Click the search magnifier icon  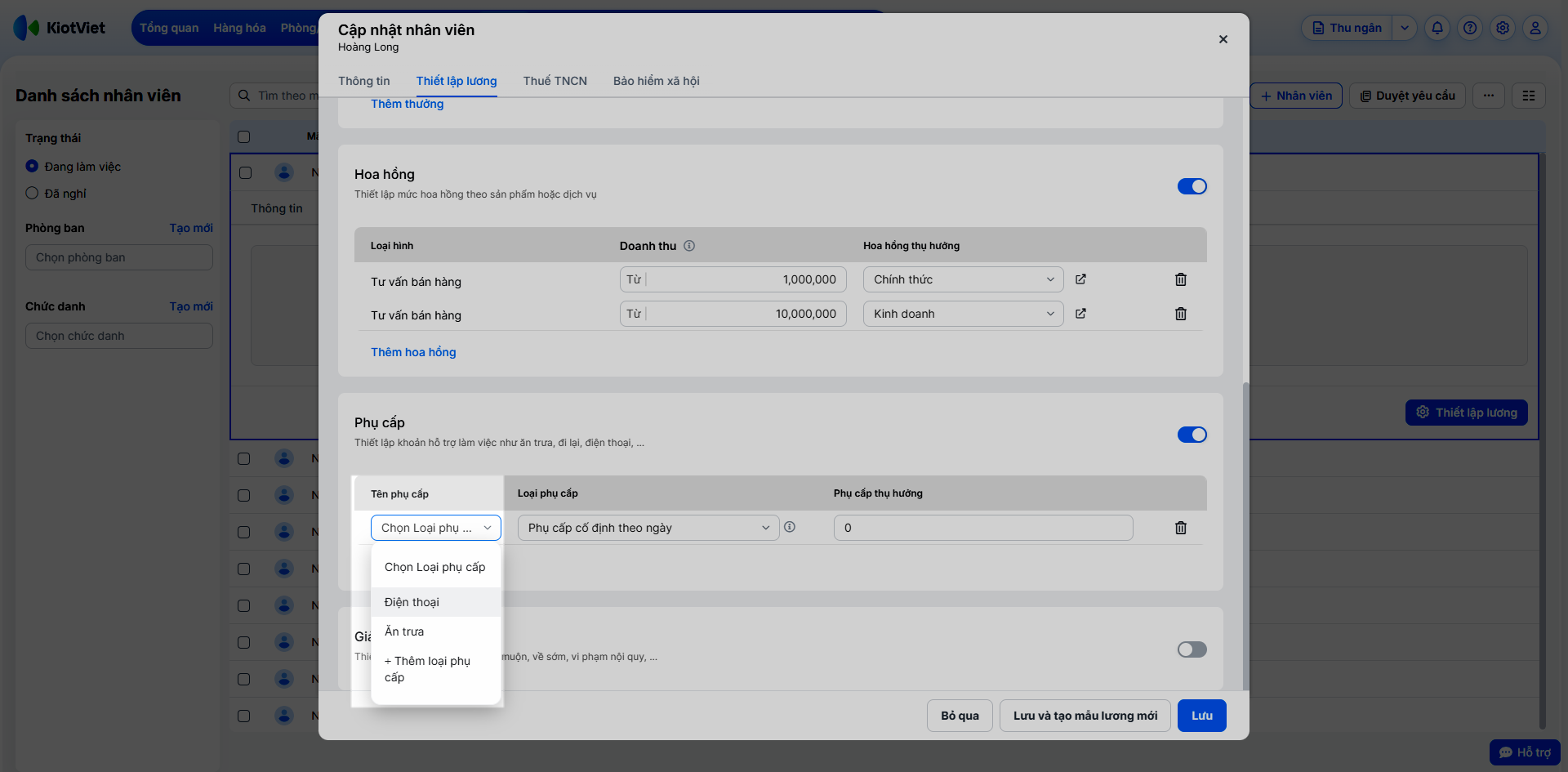click(x=244, y=96)
